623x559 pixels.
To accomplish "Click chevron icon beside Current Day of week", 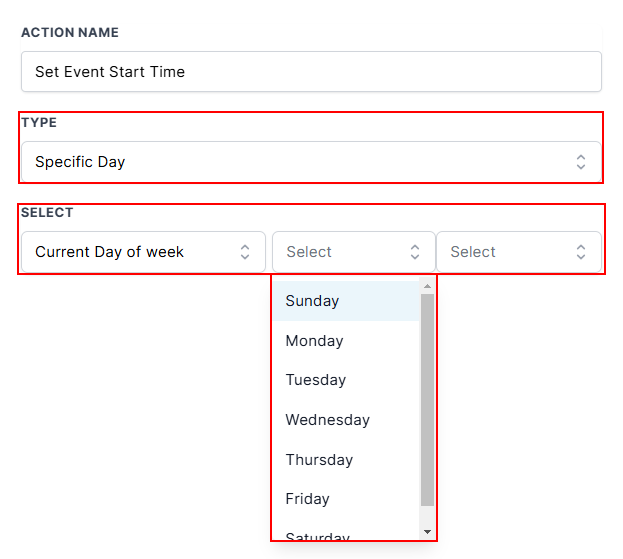I will pos(245,252).
